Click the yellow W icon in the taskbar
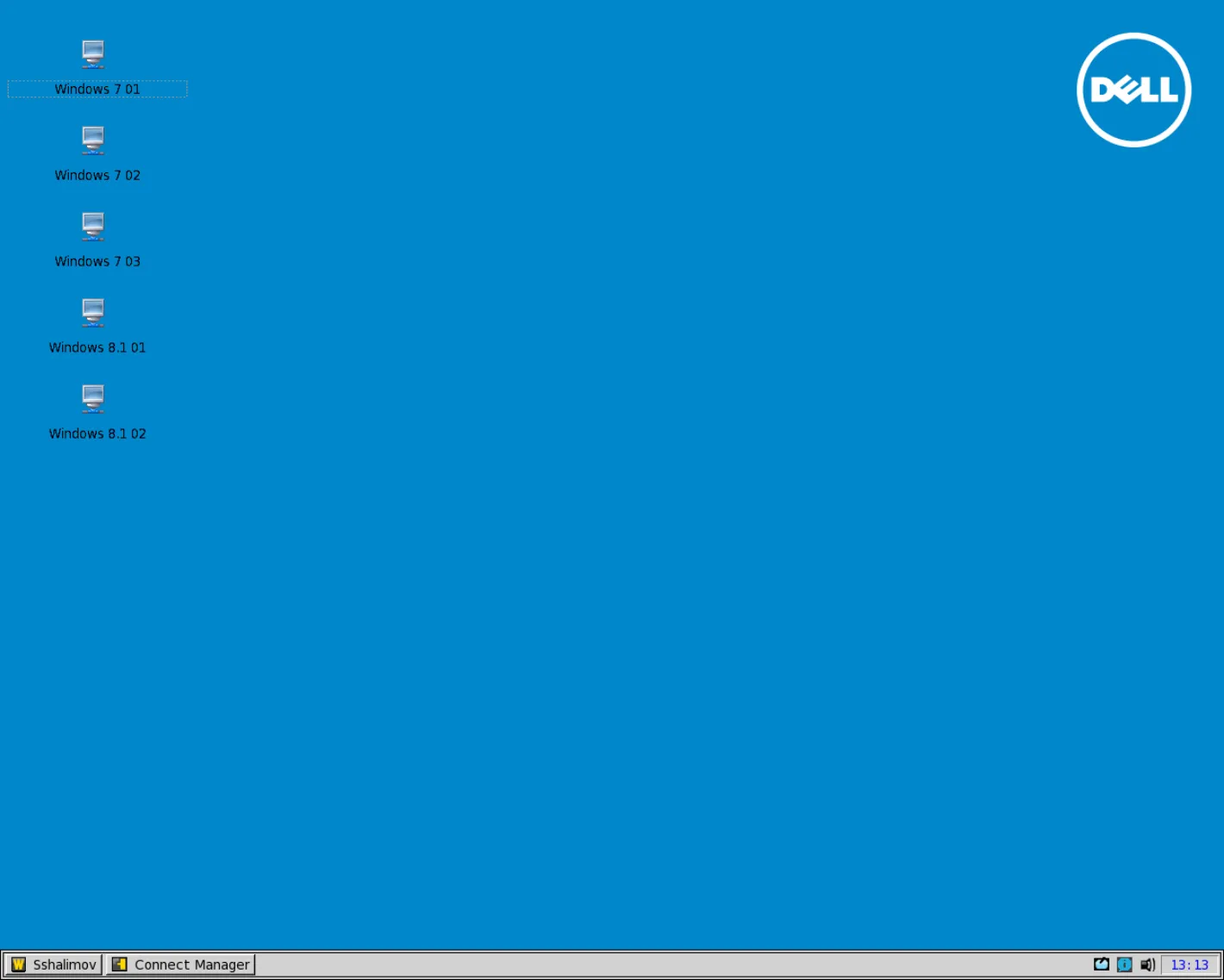Image resolution: width=1224 pixels, height=980 pixels. pyautogui.click(x=18, y=964)
